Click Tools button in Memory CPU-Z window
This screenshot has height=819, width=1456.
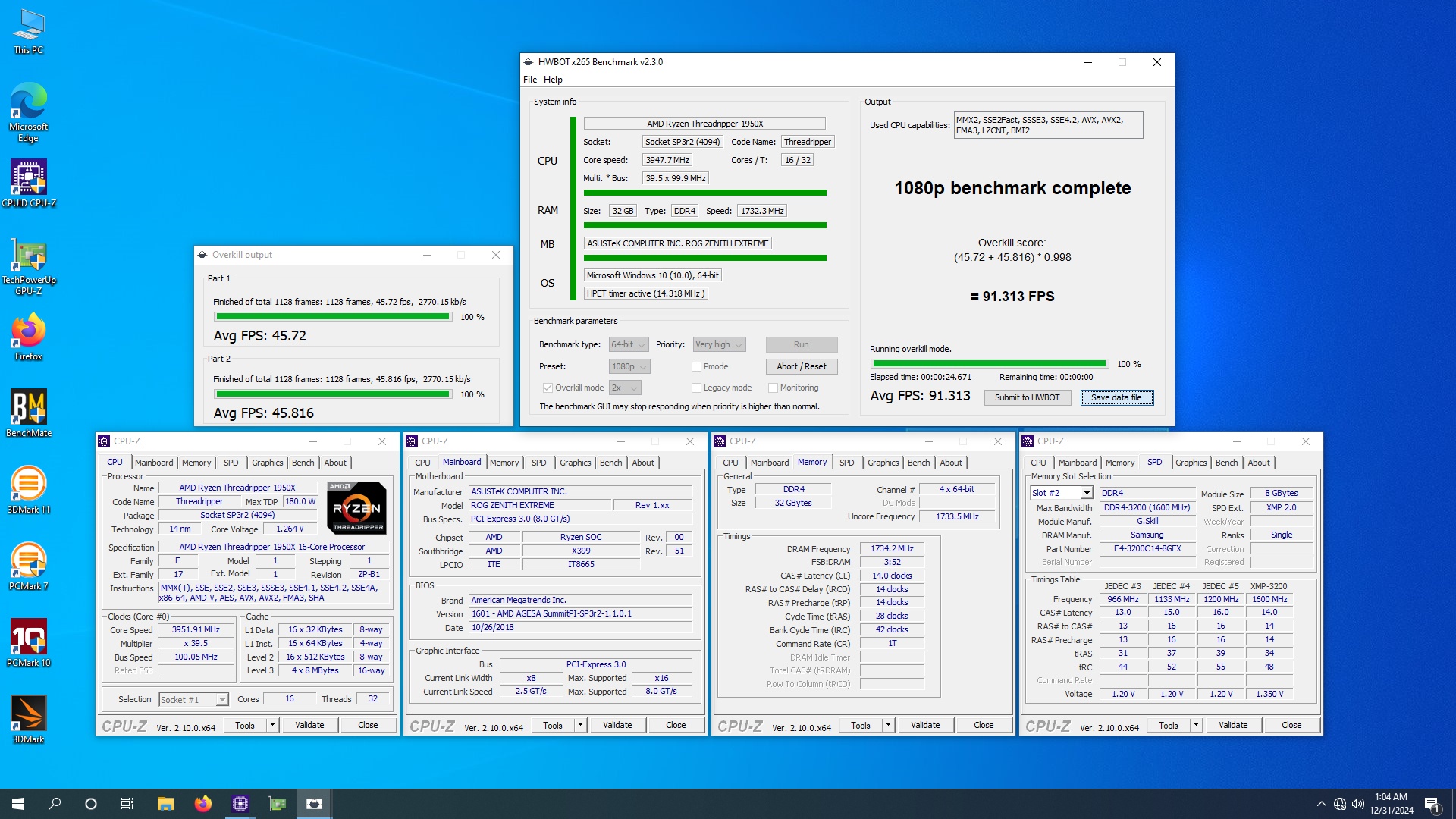[x=861, y=725]
